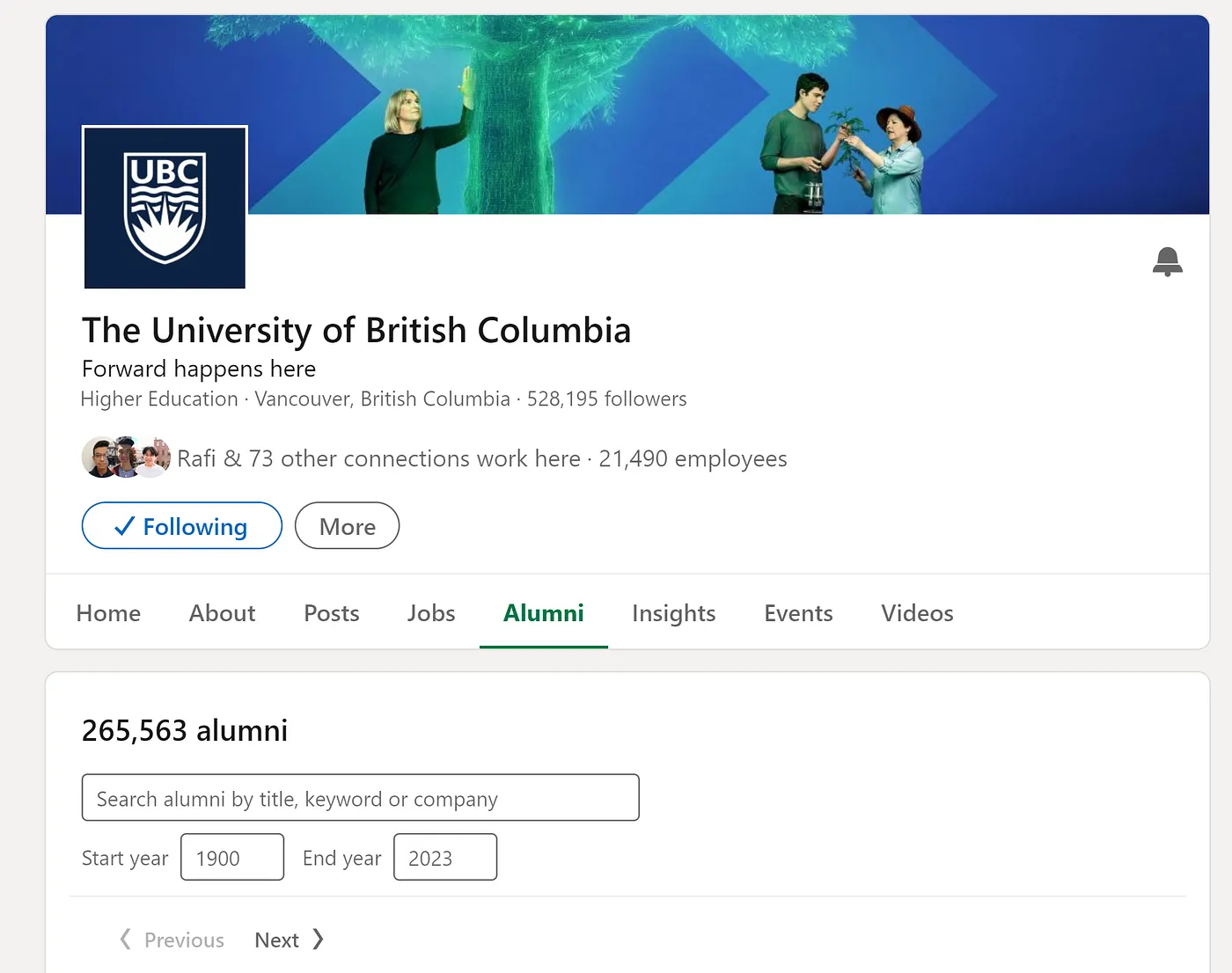Image resolution: width=1232 pixels, height=973 pixels.
Task: Go to the Posts tab
Action: [x=332, y=613]
